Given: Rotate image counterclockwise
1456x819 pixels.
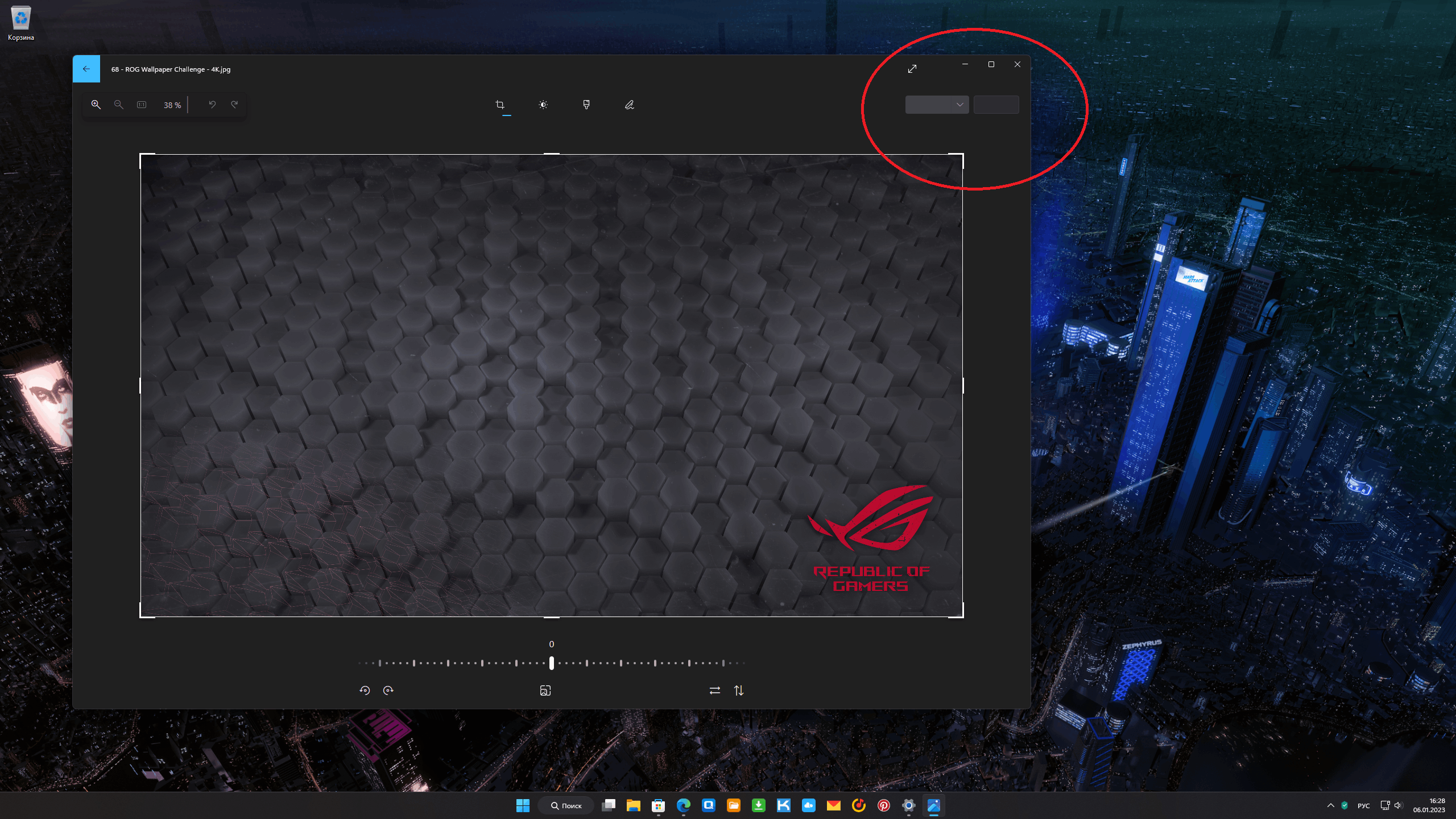Looking at the screenshot, I should tap(365, 690).
